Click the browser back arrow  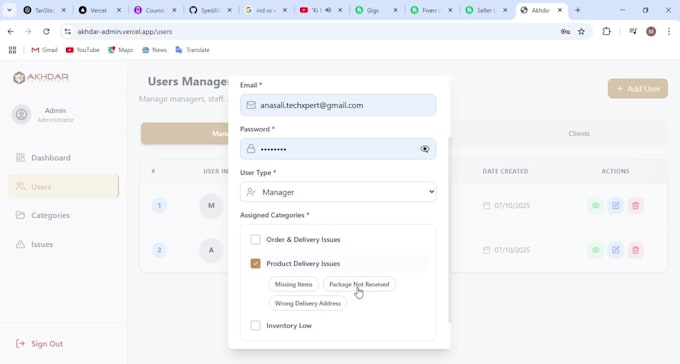[11, 31]
